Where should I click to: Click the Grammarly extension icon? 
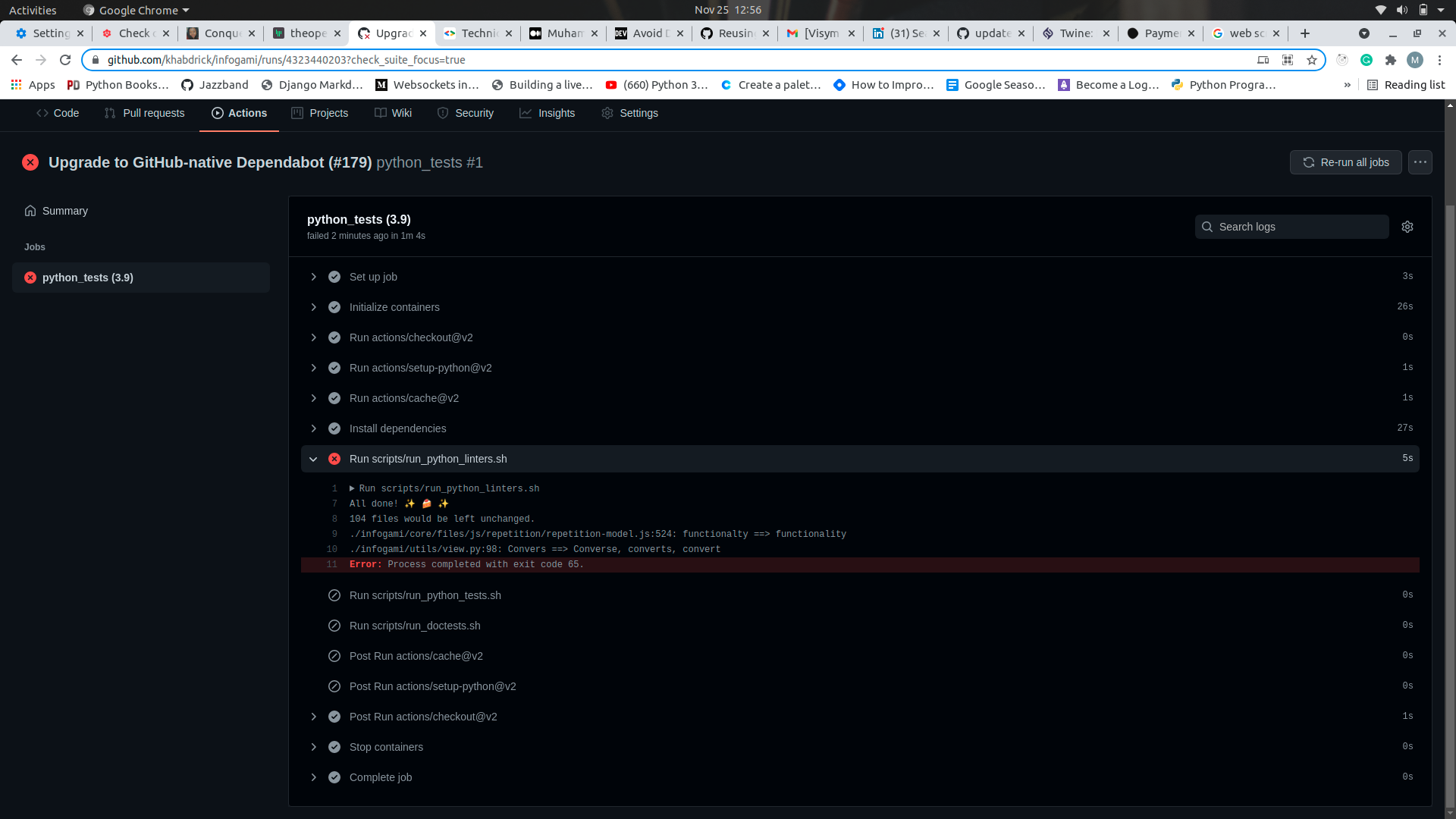1367,60
